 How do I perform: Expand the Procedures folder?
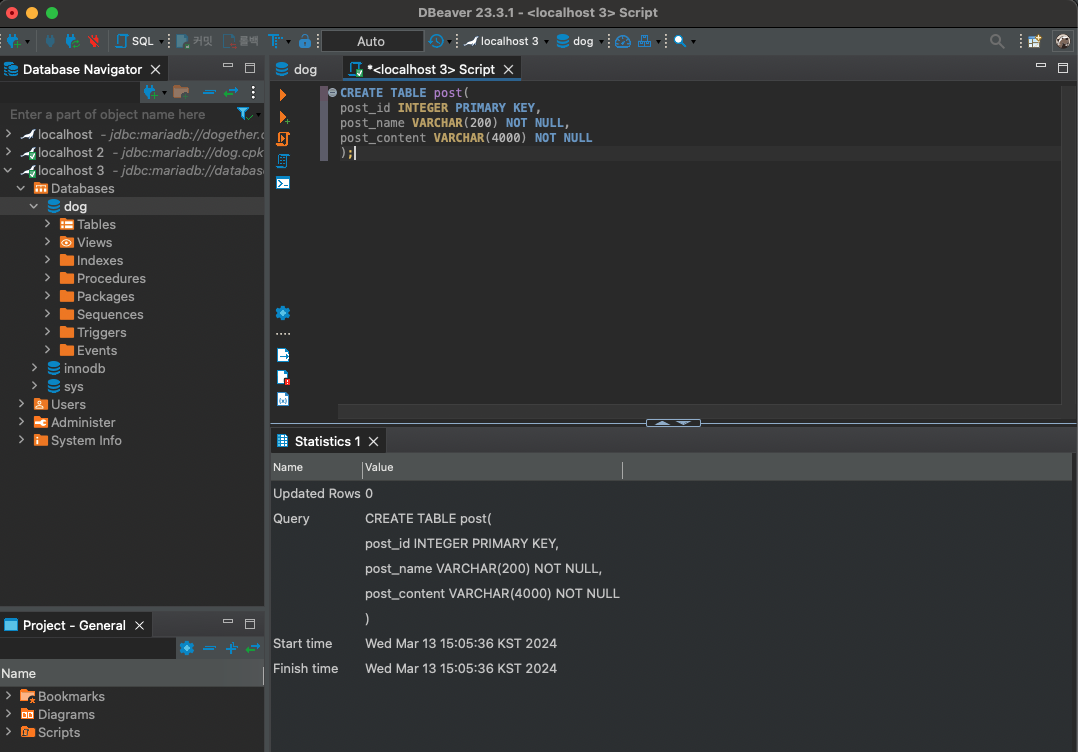(x=47, y=278)
